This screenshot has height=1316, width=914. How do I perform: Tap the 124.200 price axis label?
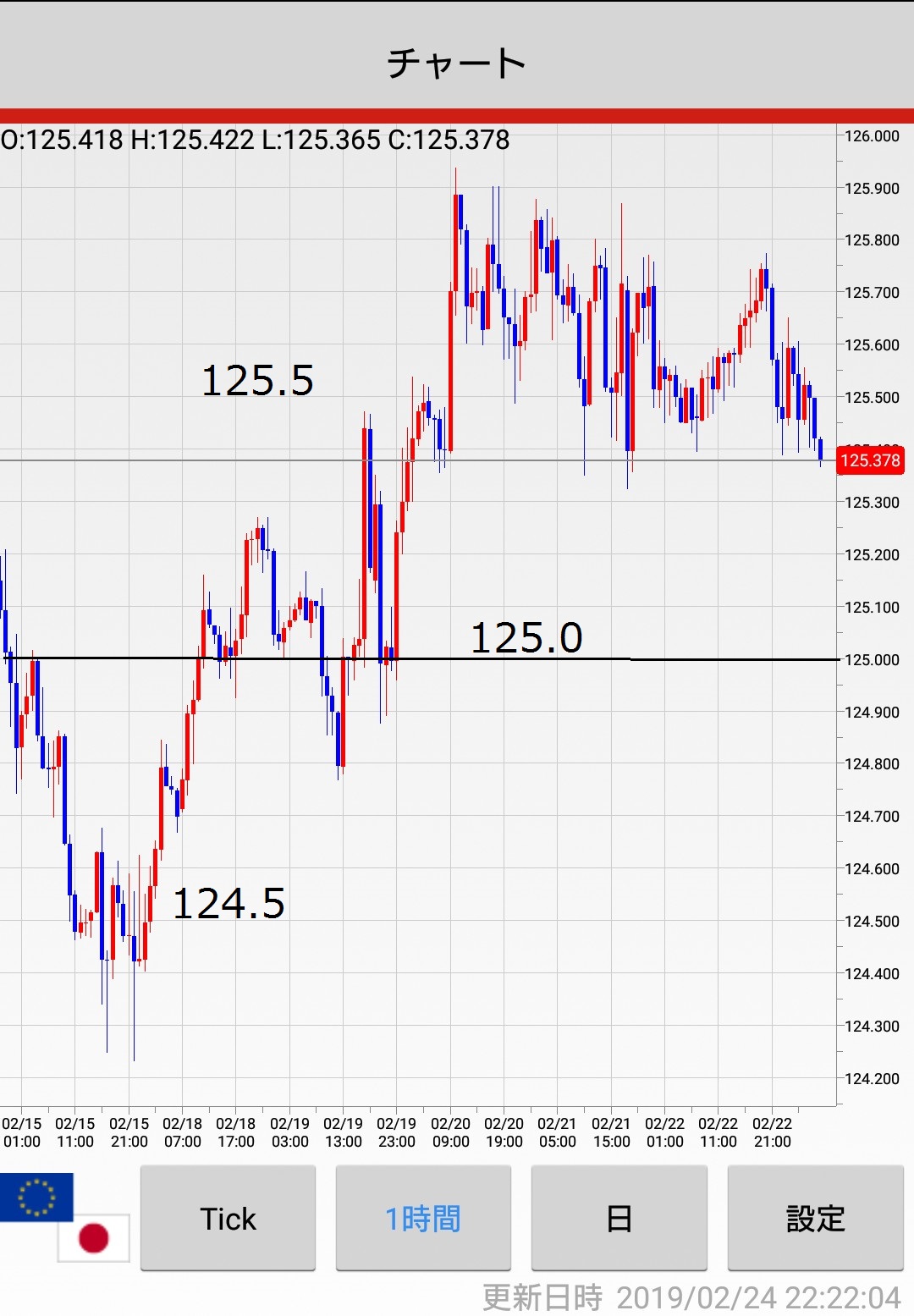coord(872,1078)
